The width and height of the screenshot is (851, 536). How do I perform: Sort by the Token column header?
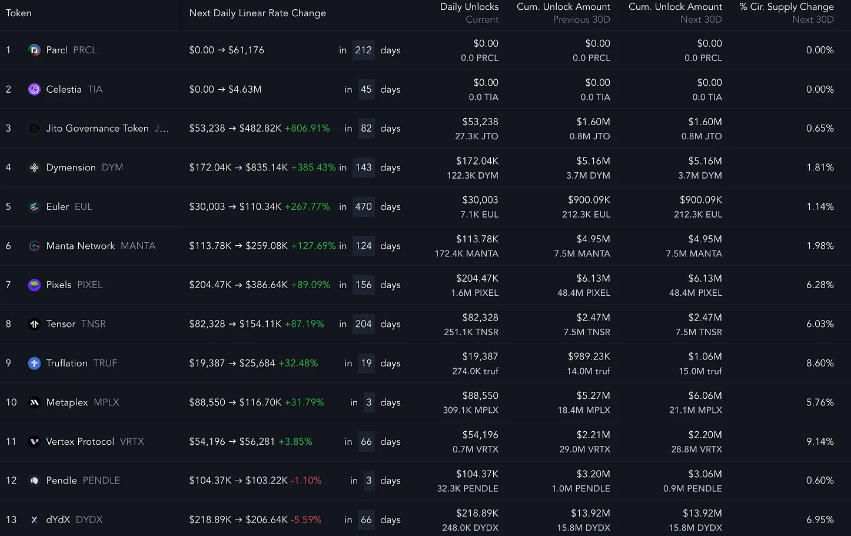tap(18, 13)
